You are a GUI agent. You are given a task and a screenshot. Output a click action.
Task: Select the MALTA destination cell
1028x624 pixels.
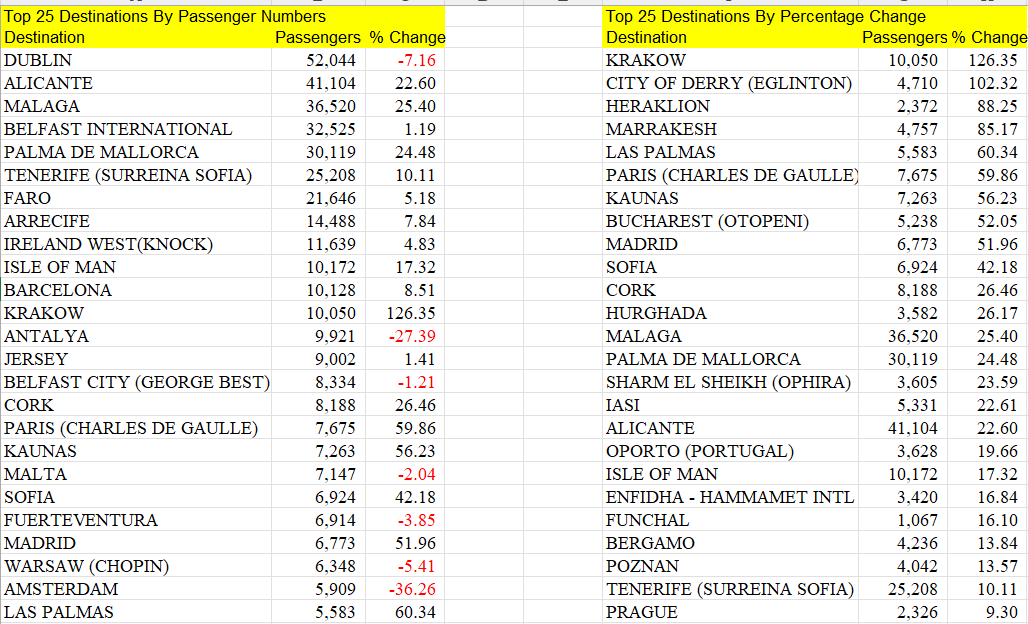(x=136, y=474)
